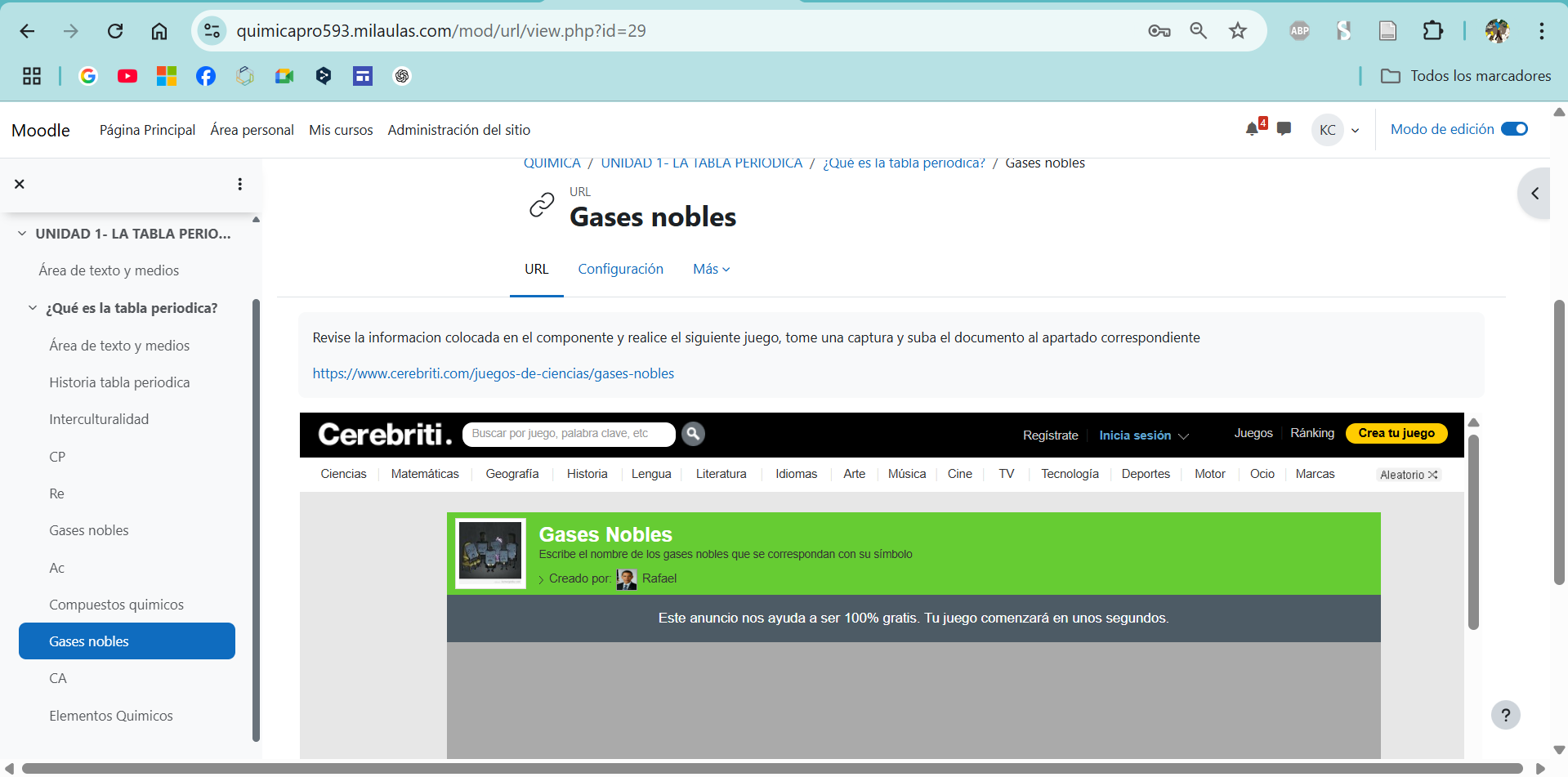
Task: Open the block drawer arrow
Action: (x=1534, y=194)
